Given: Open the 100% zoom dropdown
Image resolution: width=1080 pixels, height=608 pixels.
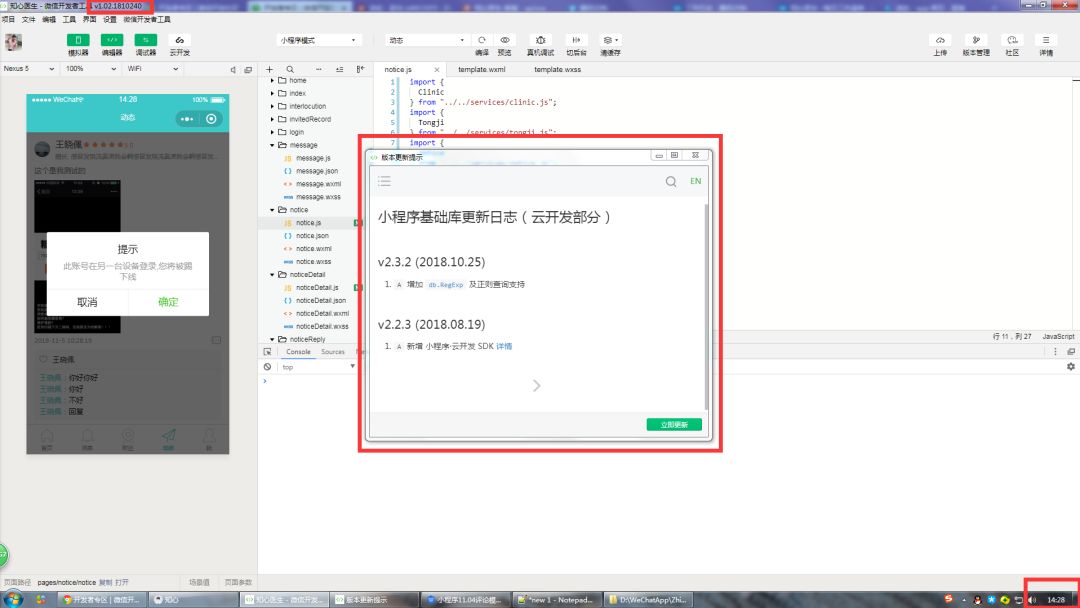Looking at the screenshot, I should (91, 69).
